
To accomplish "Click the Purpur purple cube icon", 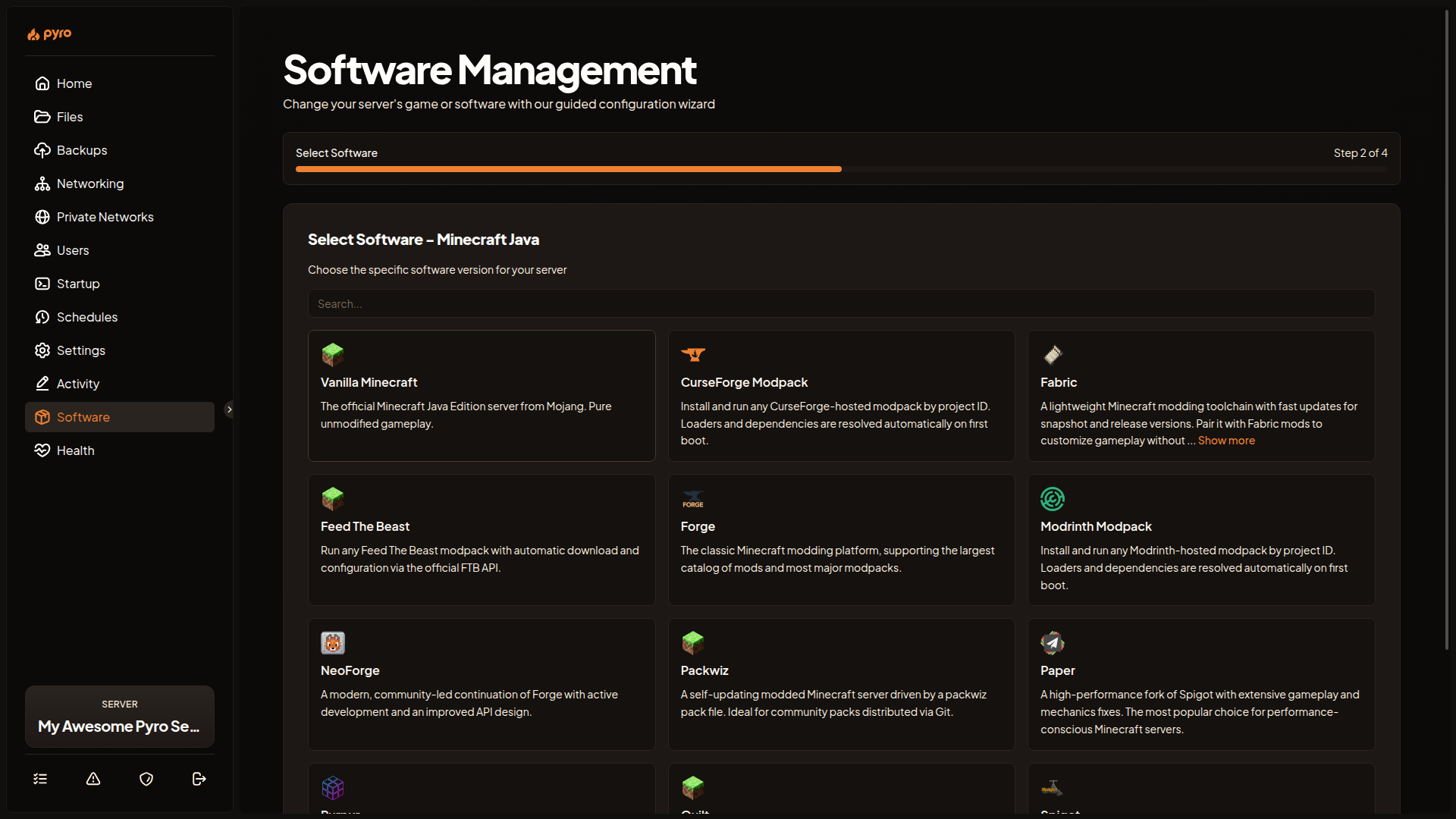I will [333, 788].
